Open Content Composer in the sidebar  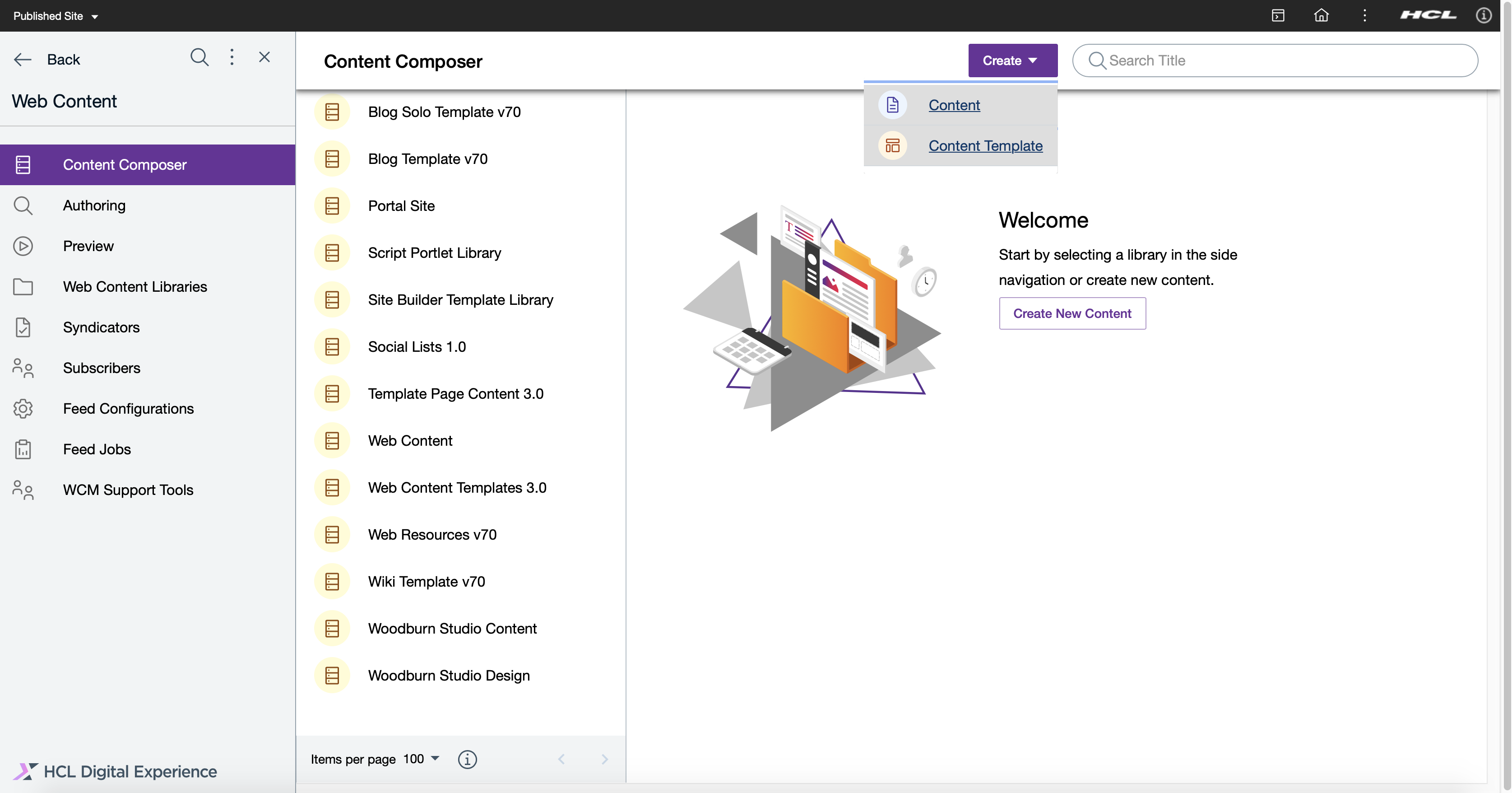pos(147,164)
